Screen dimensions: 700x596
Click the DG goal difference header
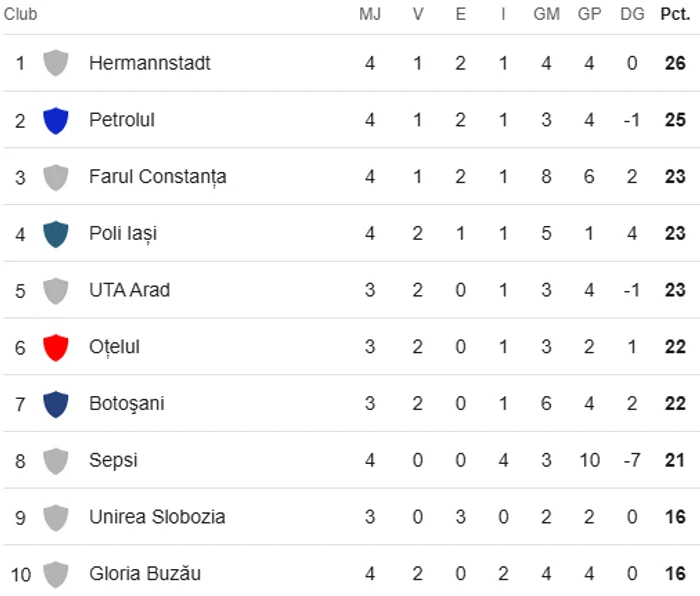(632, 14)
